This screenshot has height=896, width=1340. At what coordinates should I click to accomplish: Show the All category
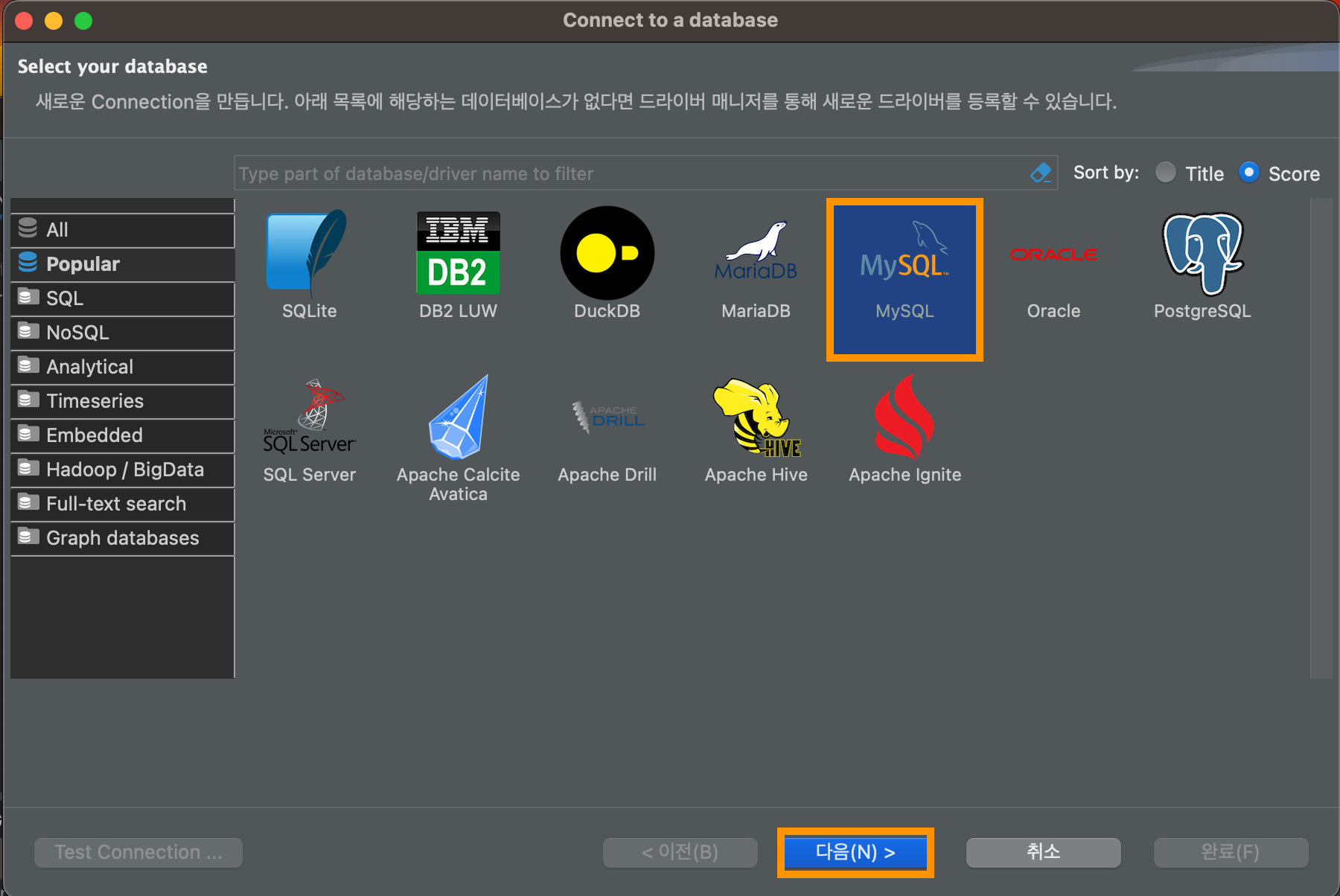click(x=123, y=230)
